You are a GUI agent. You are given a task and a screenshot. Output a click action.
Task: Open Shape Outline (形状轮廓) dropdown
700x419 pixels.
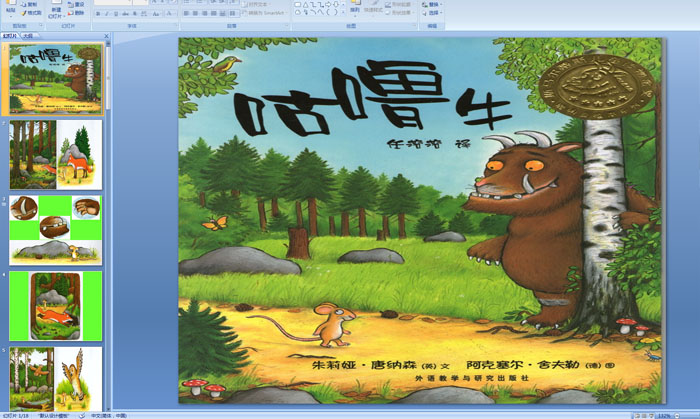click(398, 4)
